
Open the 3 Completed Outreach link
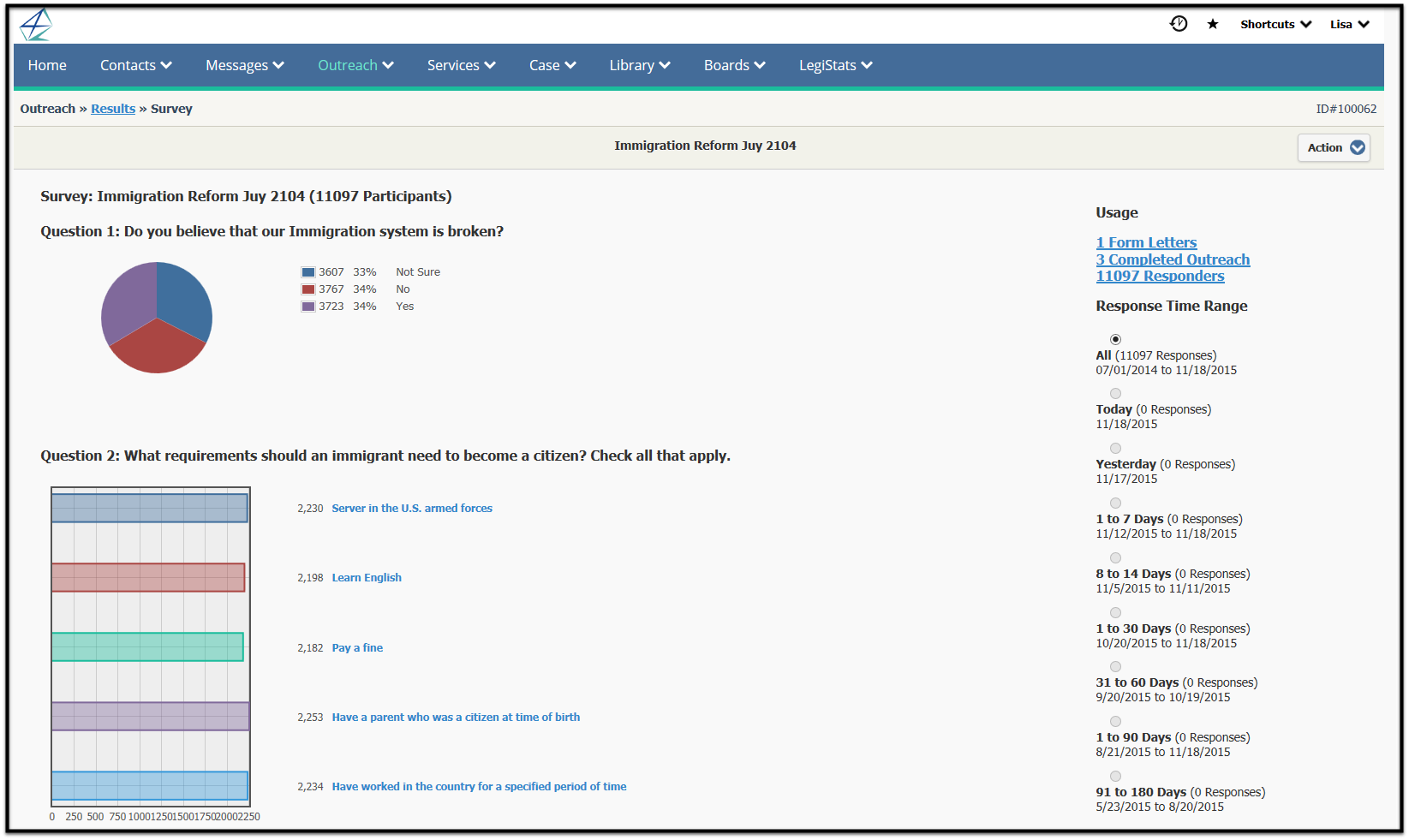click(x=1173, y=259)
